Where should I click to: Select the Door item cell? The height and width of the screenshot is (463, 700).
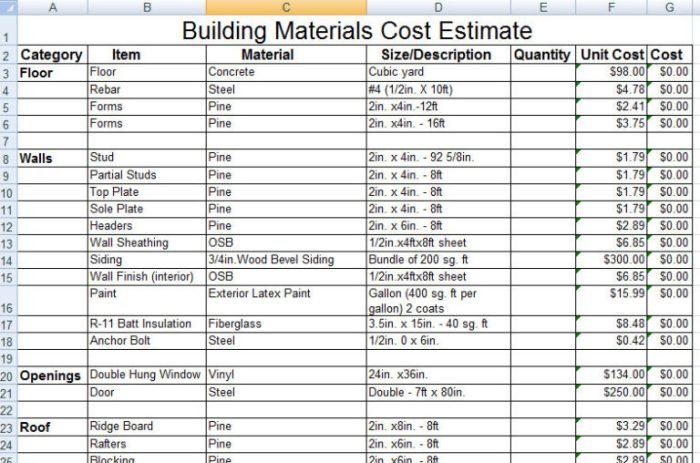(147, 392)
